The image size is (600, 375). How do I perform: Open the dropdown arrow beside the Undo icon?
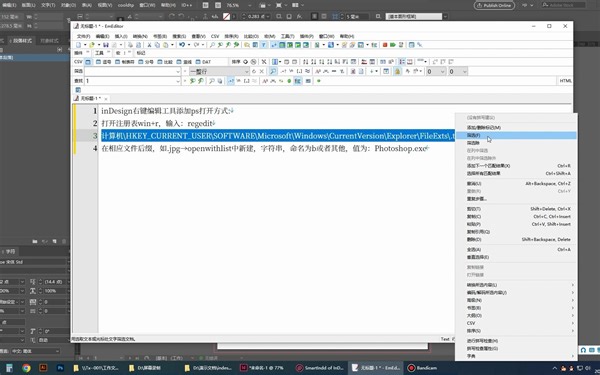[189, 45]
